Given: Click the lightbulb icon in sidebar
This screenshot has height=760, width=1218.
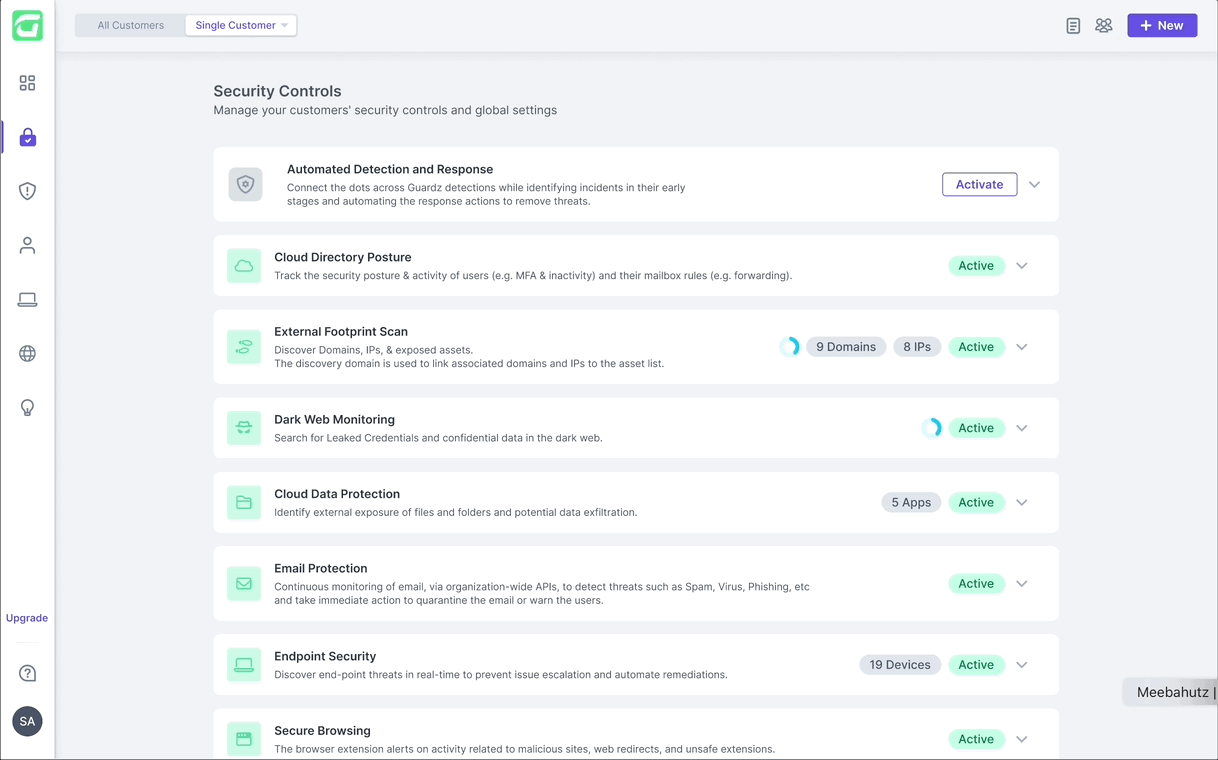Looking at the screenshot, I should click(x=27, y=407).
